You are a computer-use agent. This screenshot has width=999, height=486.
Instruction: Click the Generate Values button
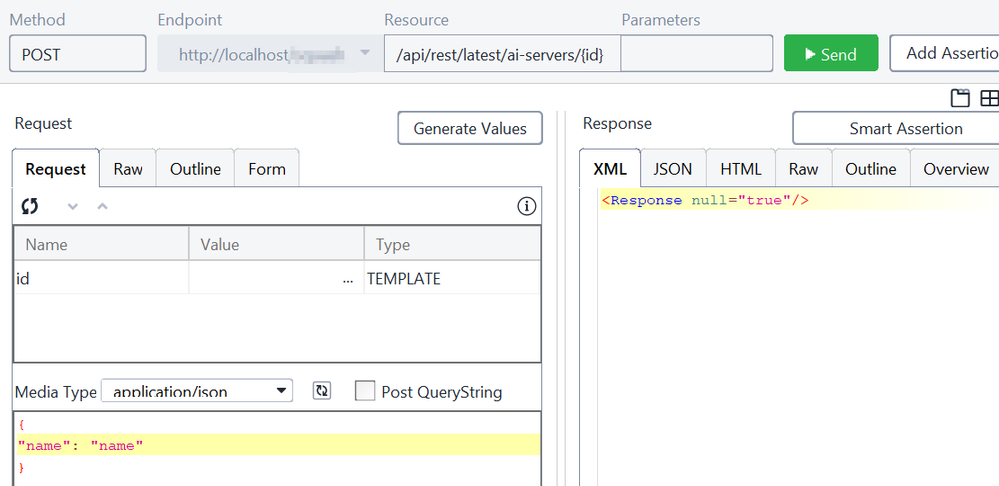click(x=470, y=129)
